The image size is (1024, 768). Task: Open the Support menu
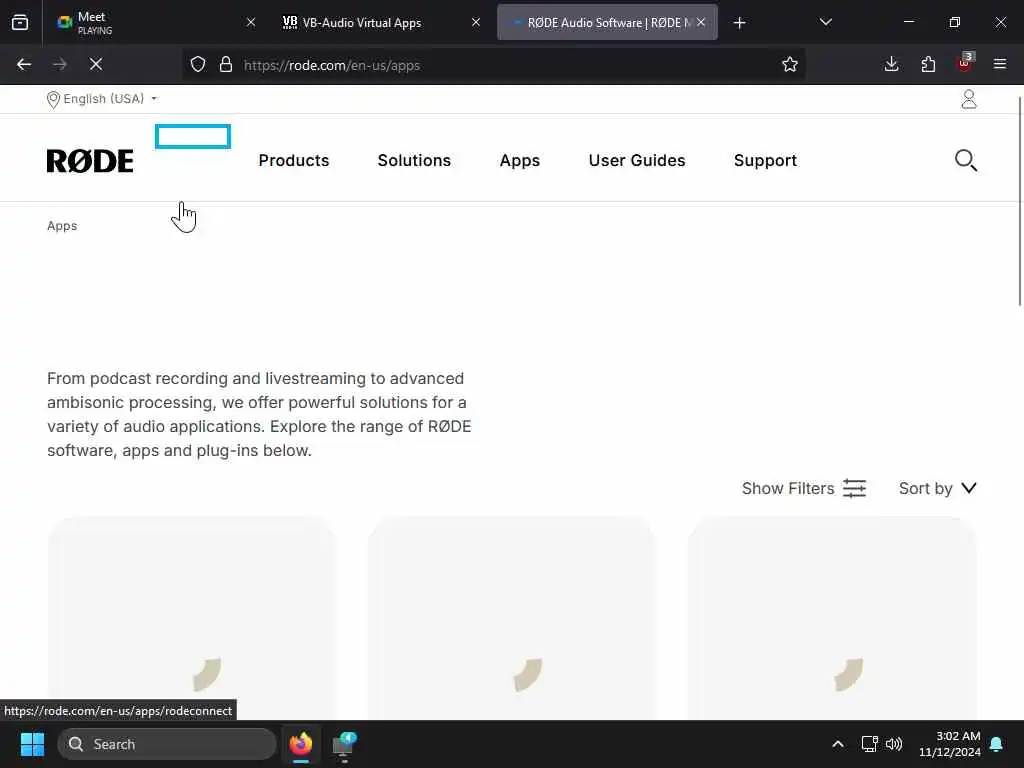pos(765,161)
